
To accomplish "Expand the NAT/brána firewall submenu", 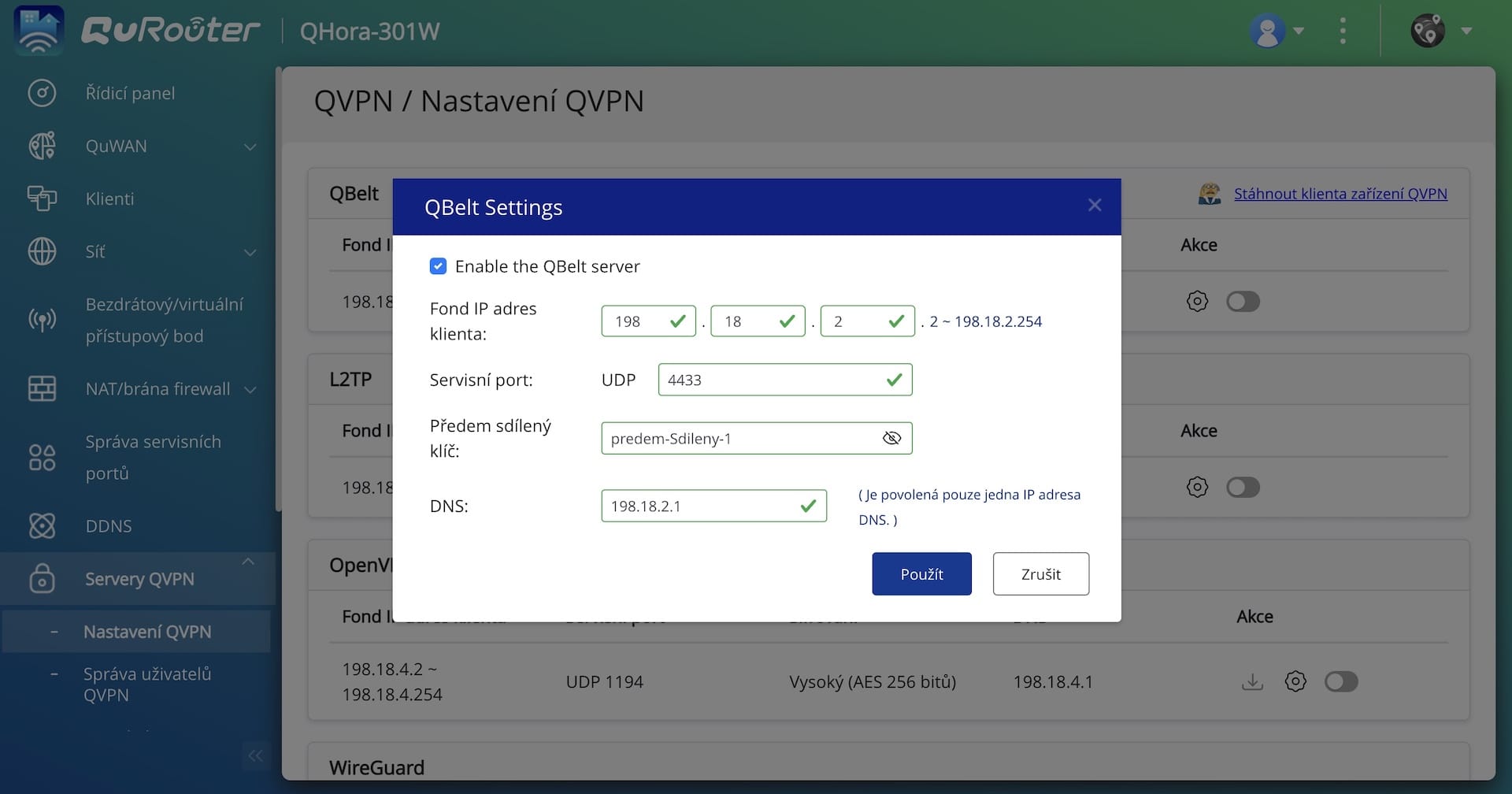I will pyautogui.click(x=250, y=389).
